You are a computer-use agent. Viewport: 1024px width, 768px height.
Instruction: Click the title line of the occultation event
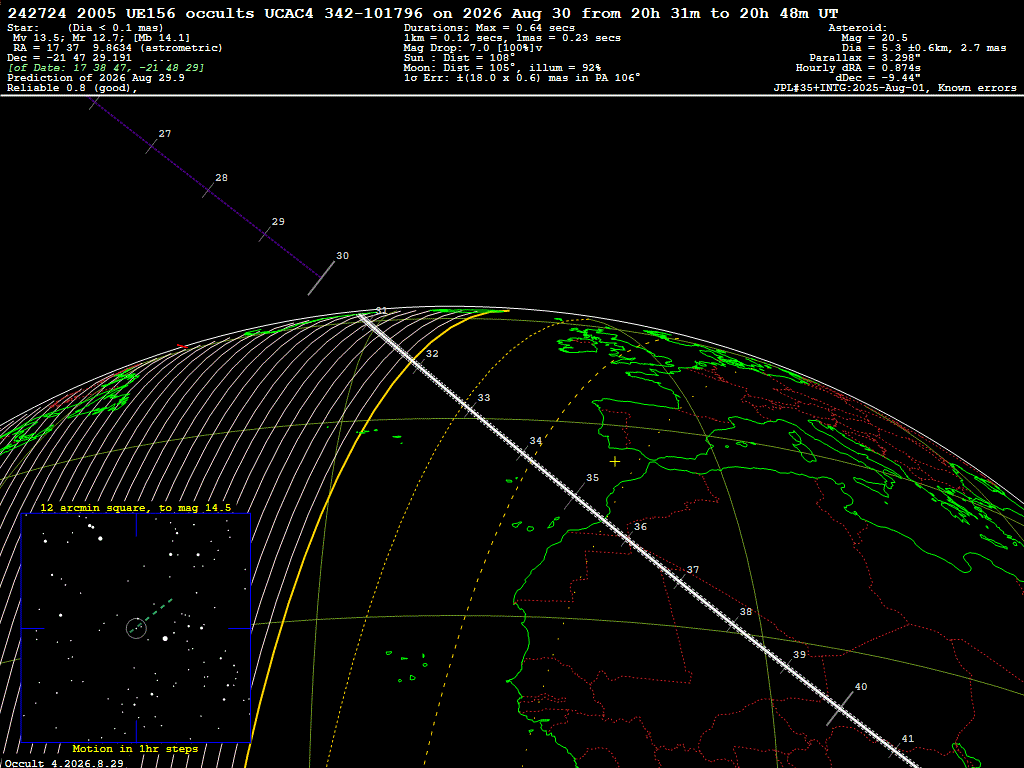pos(423,13)
